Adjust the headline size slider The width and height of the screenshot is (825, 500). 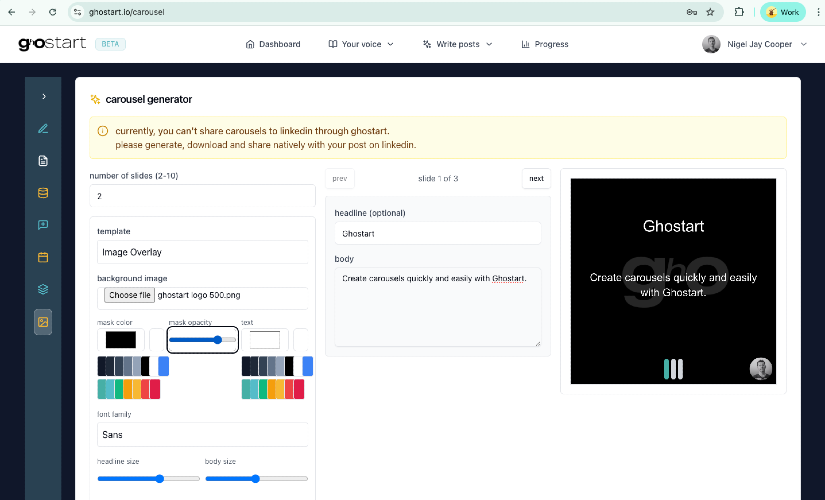click(x=148, y=478)
